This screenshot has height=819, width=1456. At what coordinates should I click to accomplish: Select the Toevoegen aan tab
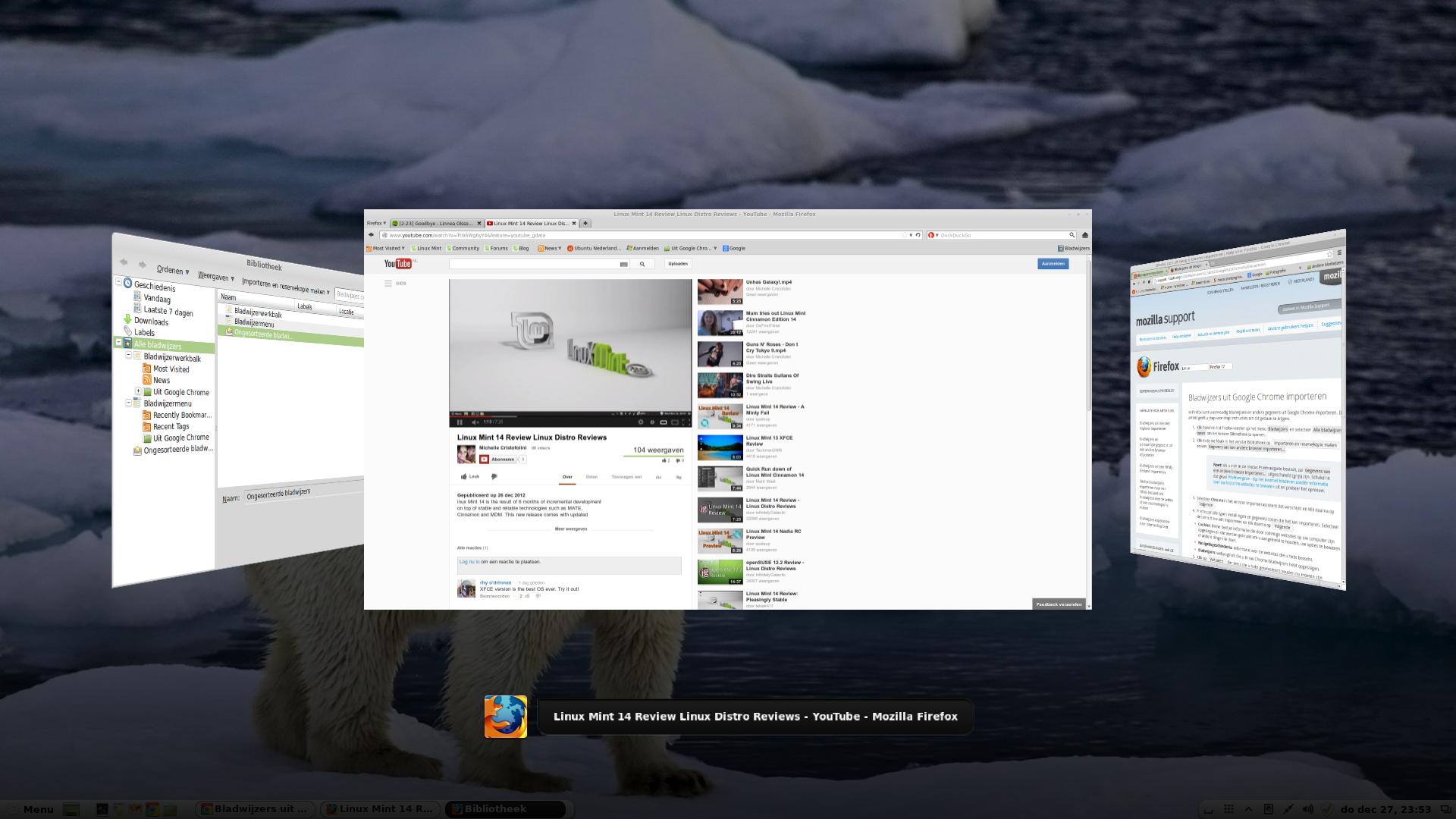click(626, 477)
